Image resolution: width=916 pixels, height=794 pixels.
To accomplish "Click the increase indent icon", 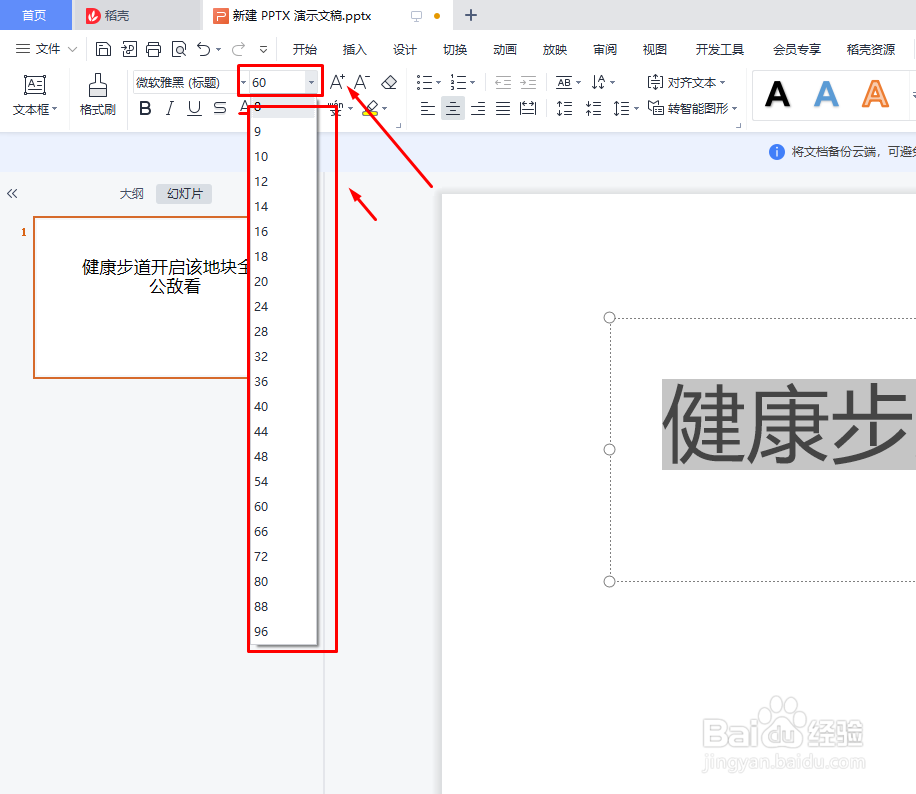I will (528, 82).
